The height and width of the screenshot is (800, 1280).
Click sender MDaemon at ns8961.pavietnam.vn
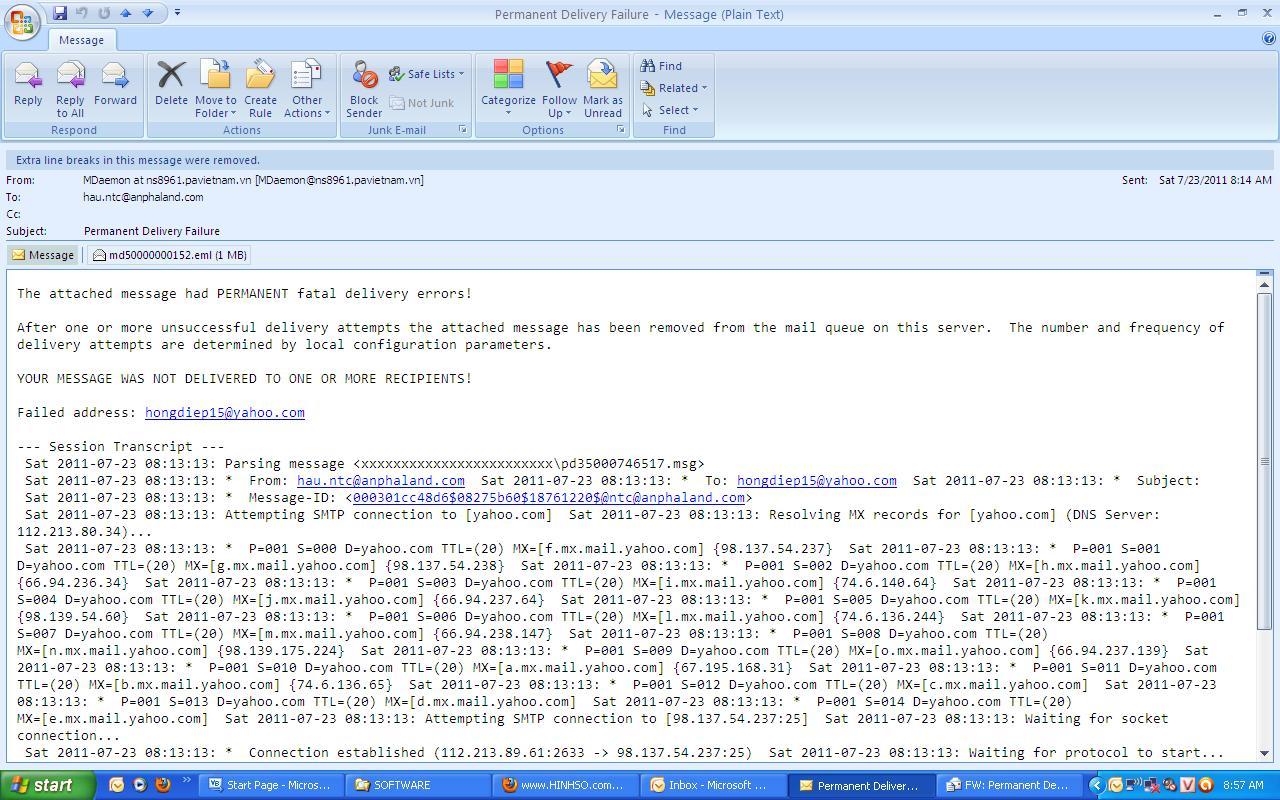pyautogui.click(x=253, y=180)
